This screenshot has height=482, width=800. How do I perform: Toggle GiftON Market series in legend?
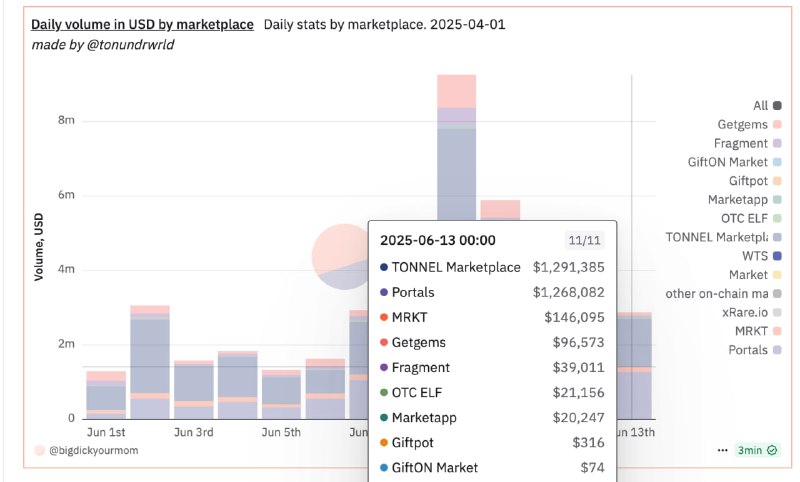click(734, 162)
